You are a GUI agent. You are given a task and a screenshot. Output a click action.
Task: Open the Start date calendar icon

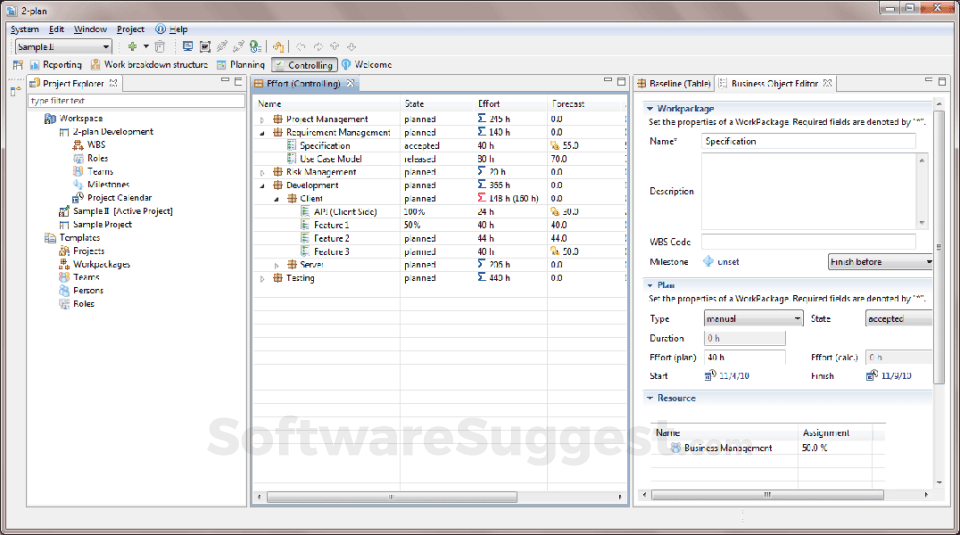tap(710, 375)
